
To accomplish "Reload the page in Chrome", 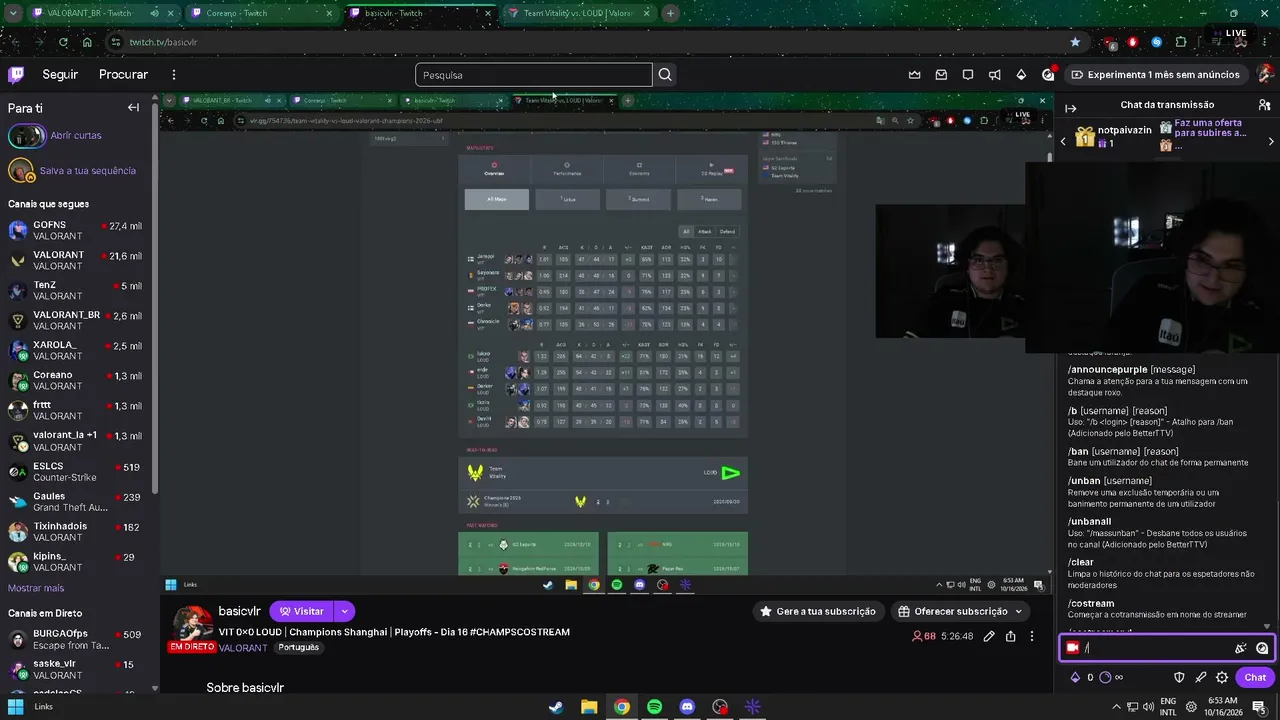I will [63, 42].
